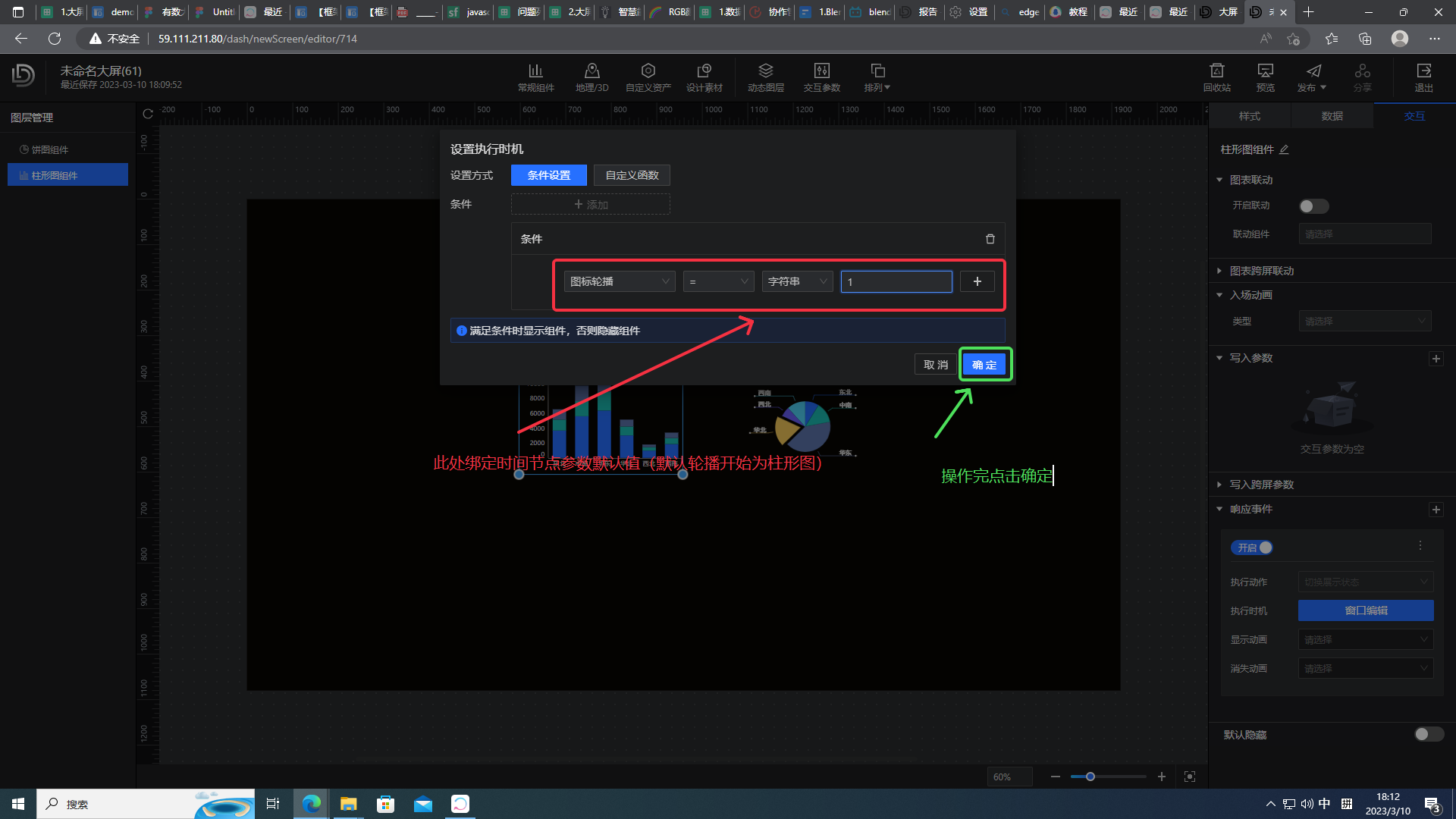
Task: Collapse the 写入参数 section
Action: coord(1219,358)
